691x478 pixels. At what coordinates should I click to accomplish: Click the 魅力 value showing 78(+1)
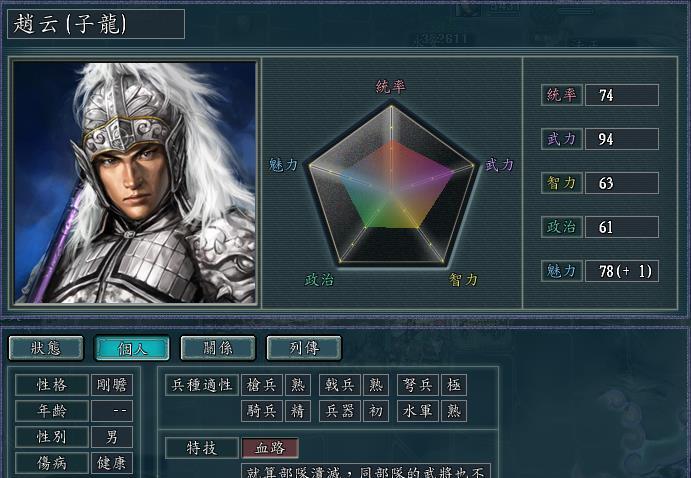[x=622, y=271]
